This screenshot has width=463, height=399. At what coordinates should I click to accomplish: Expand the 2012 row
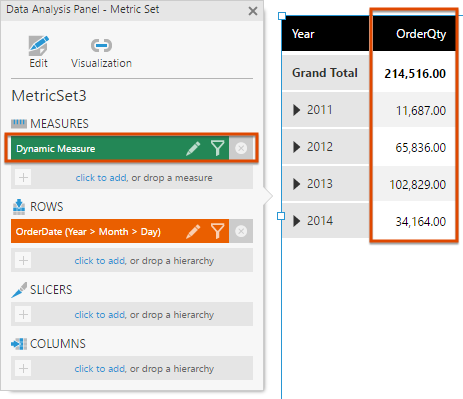(297, 147)
